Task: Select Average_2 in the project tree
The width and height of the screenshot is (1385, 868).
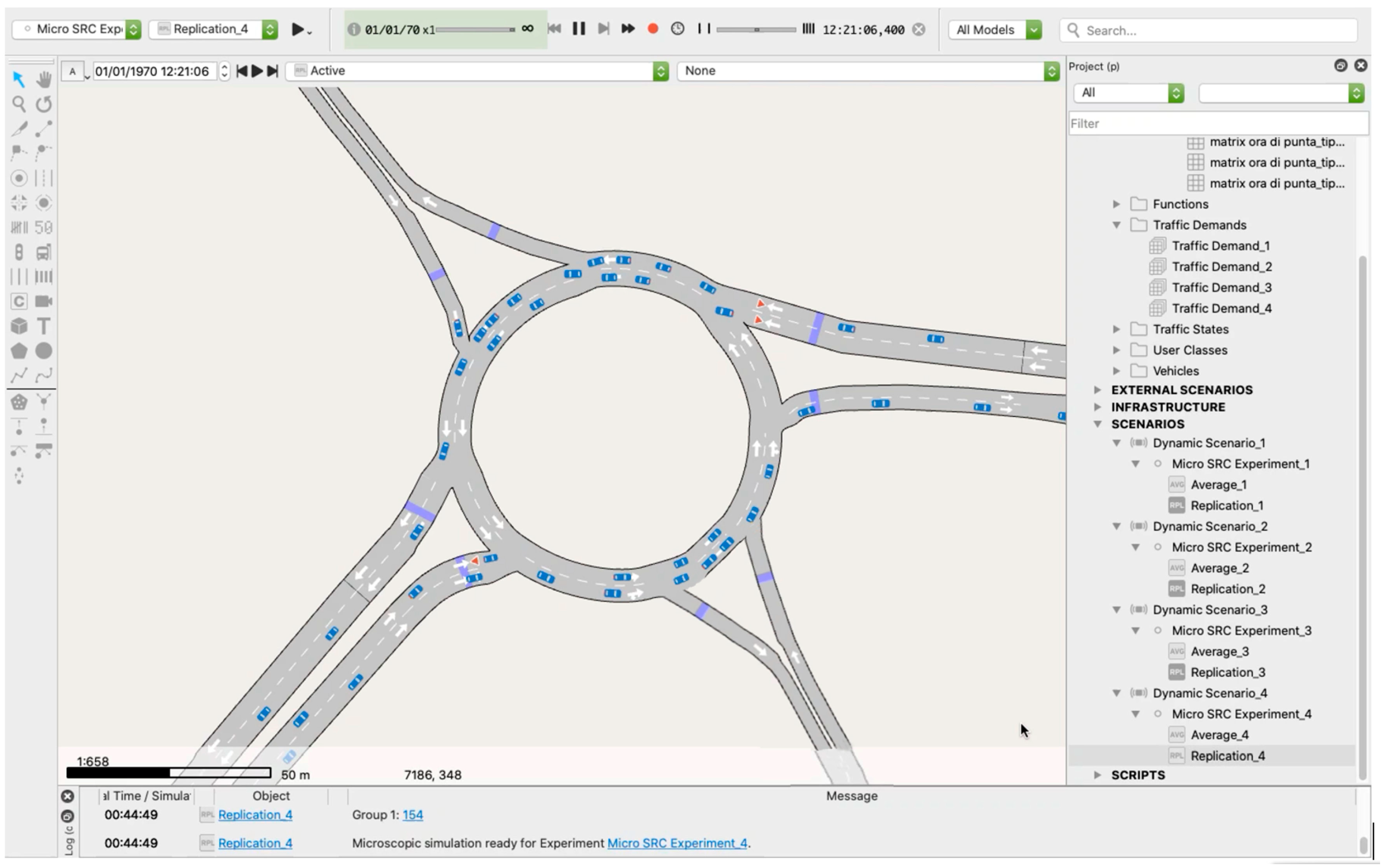Action: (1219, 568)
